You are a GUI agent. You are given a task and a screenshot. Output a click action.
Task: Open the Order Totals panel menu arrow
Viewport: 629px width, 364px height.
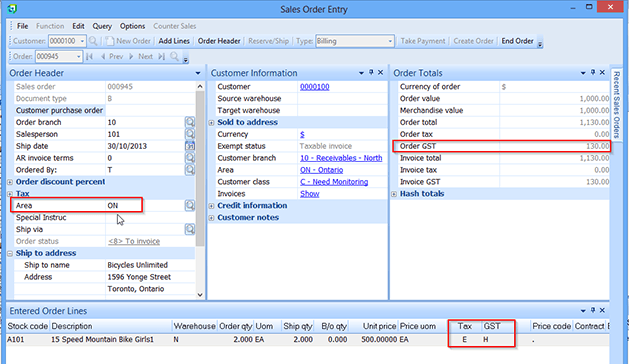coord(583,73)
